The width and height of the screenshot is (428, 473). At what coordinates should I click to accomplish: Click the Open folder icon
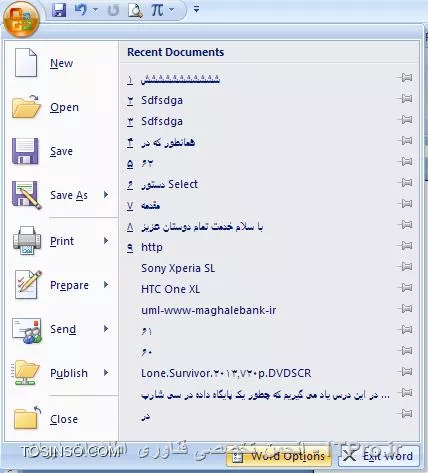[26, 107]
